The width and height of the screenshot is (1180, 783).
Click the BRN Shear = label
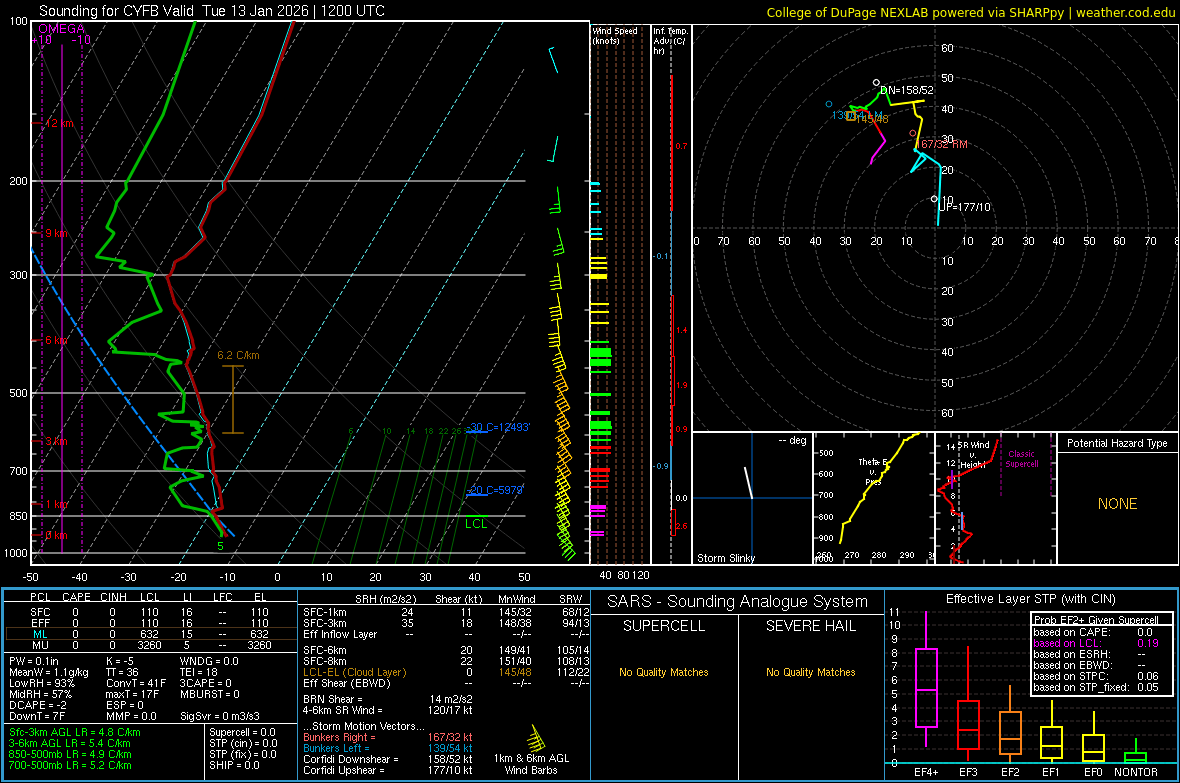333,699
